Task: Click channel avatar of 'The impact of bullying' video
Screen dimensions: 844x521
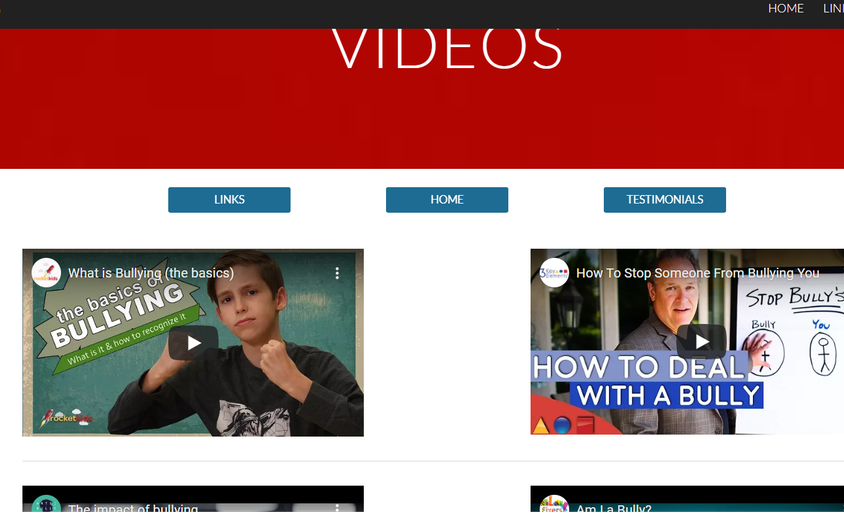Action: coord(46,507)
